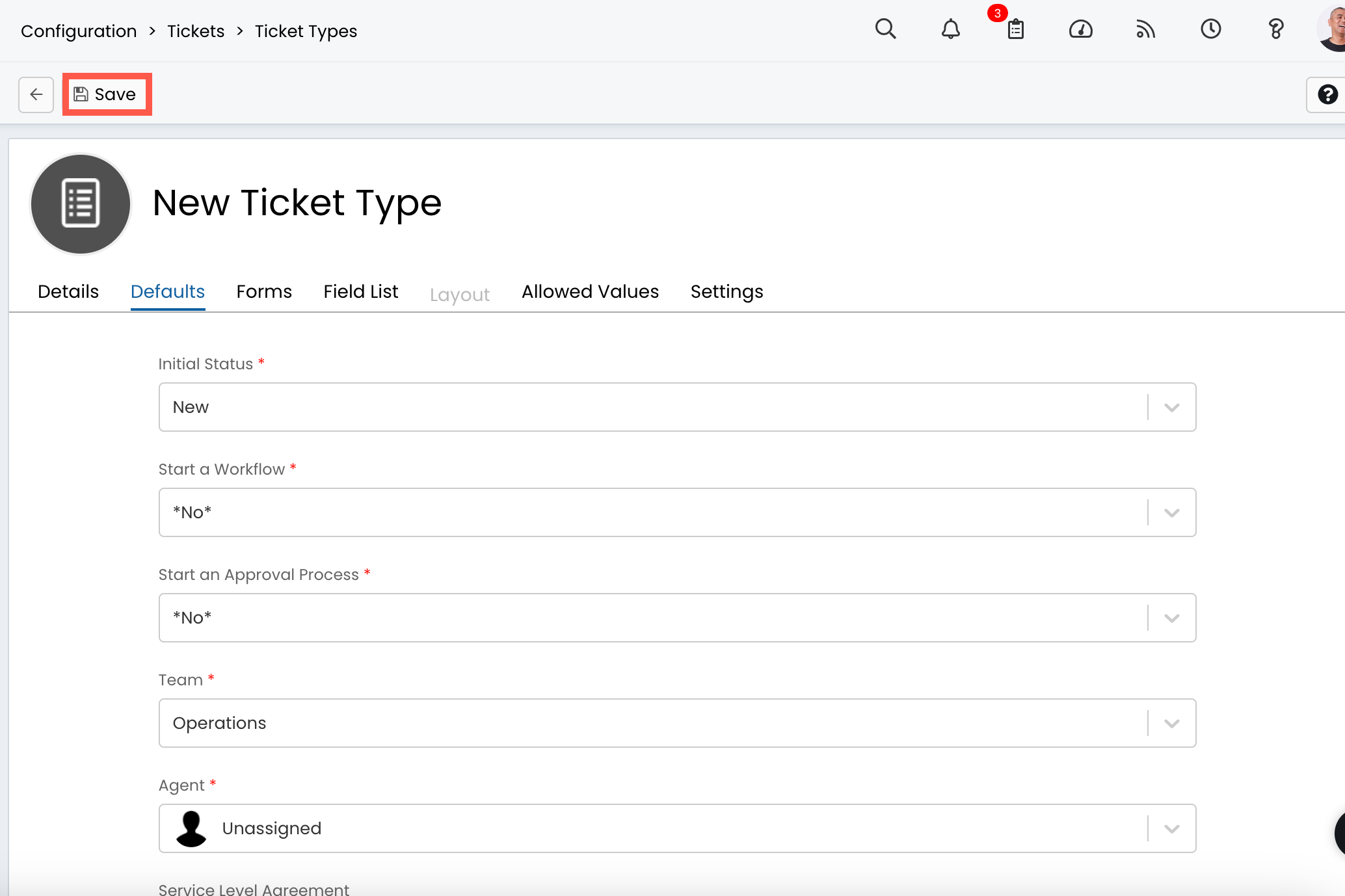The height and width of the screenshot is (896, 1345).
Task: Save the new ticket type
Action: point(107,94)
